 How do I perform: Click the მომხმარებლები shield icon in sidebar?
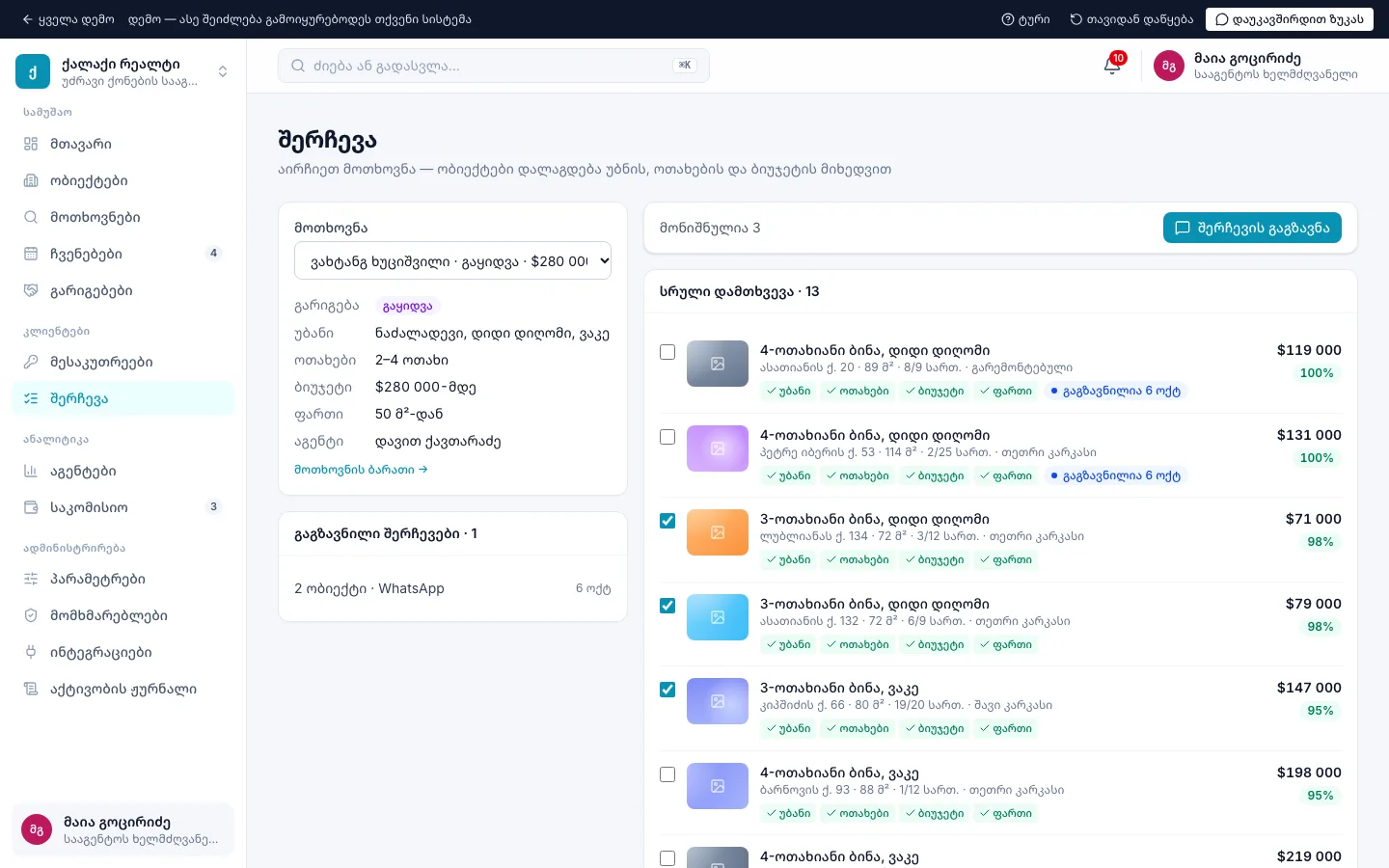(31, 615)
